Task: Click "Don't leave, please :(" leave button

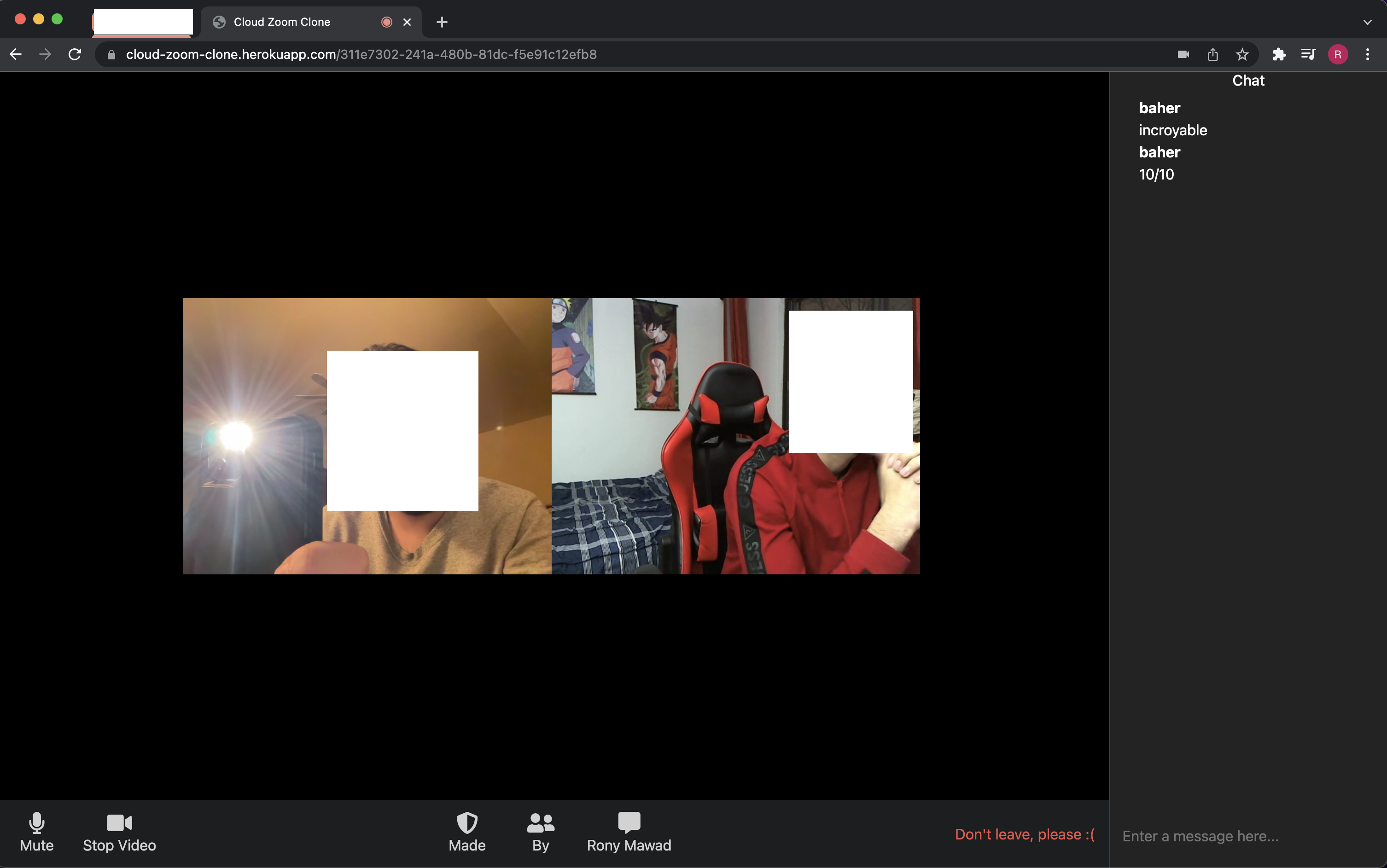Action: coord(1025,834)
